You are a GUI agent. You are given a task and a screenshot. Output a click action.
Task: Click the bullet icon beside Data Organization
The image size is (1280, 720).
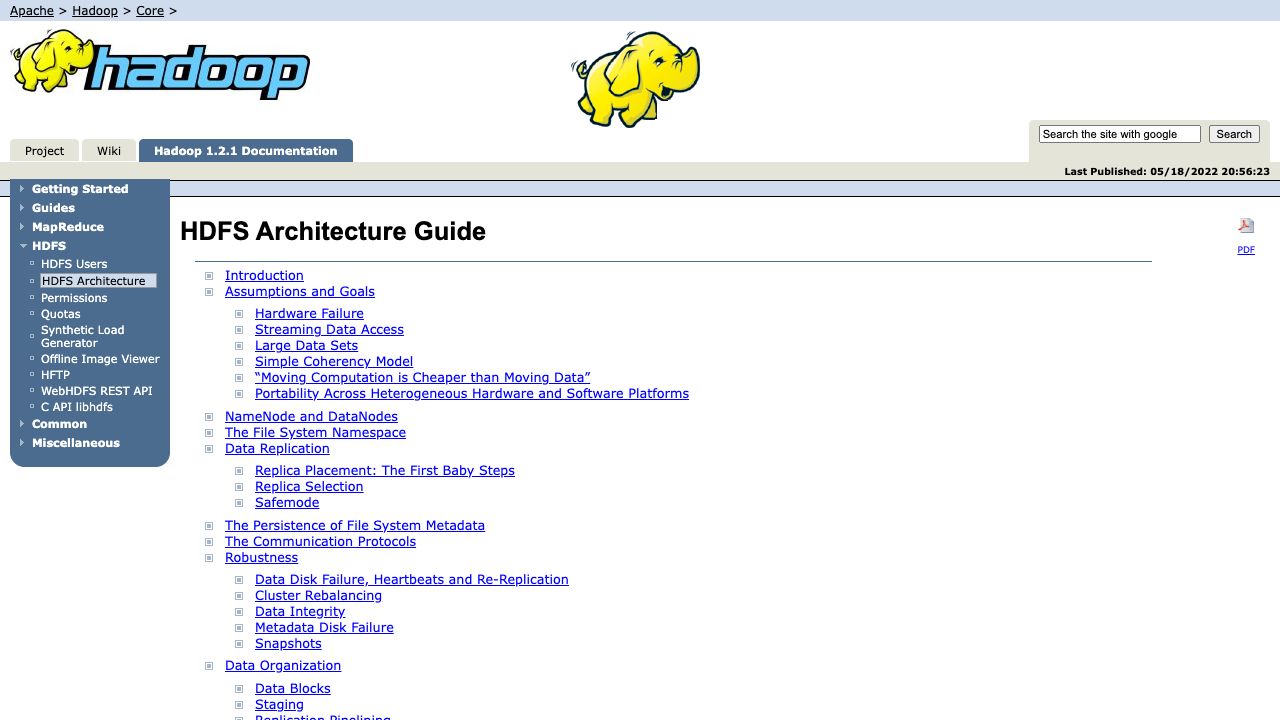209,666
